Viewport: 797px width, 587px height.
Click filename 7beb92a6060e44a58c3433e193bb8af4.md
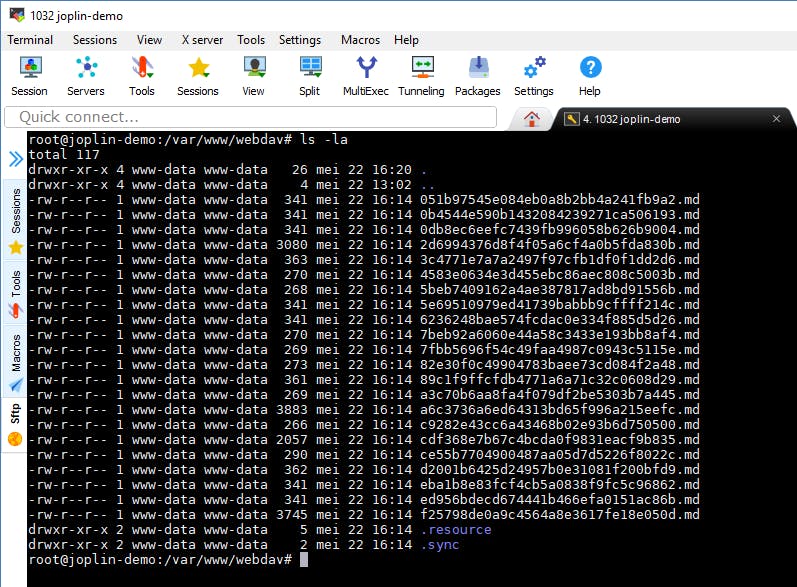(x=560, y=334)
